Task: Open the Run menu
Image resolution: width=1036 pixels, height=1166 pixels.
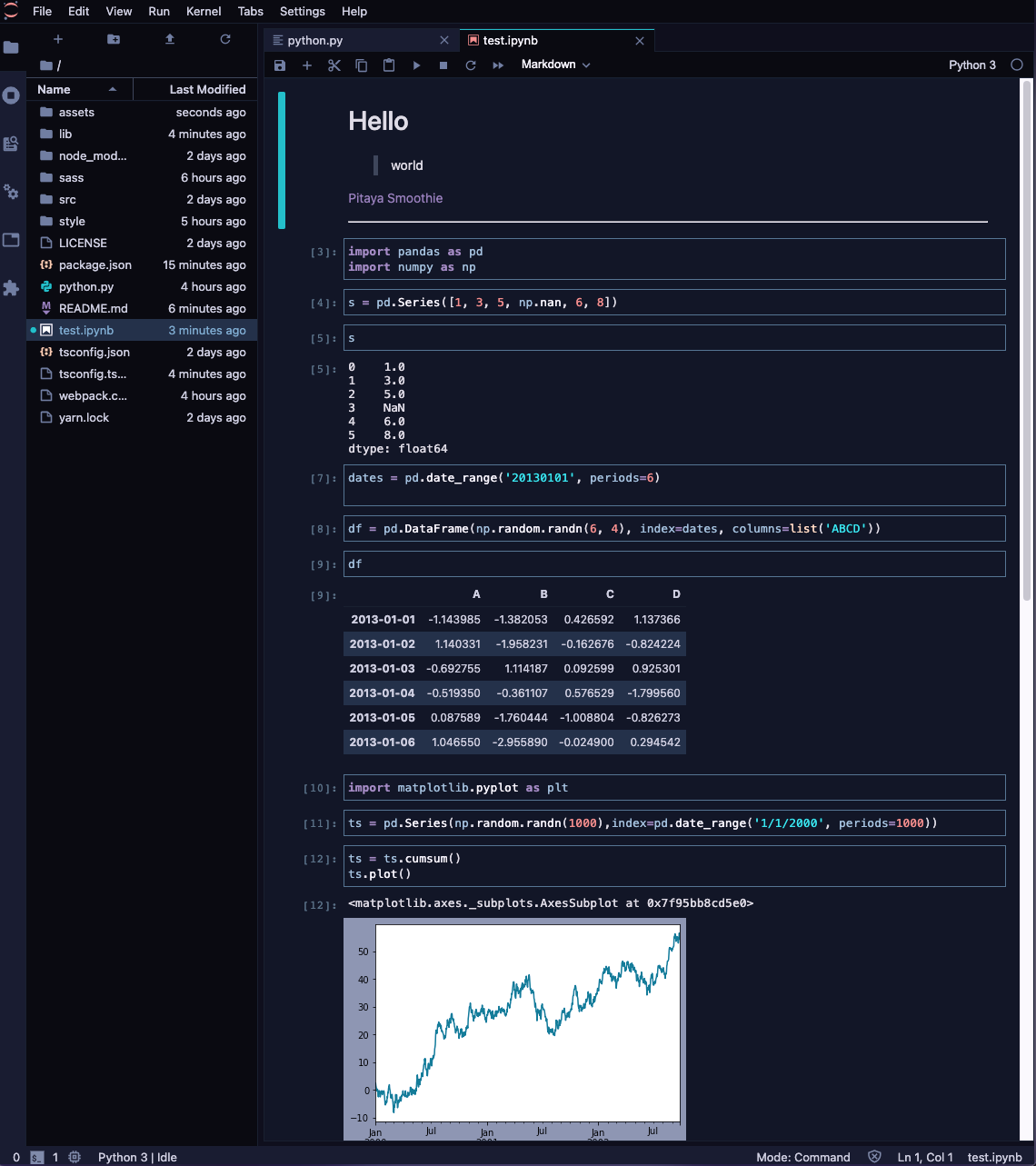Action: point(159,11)
